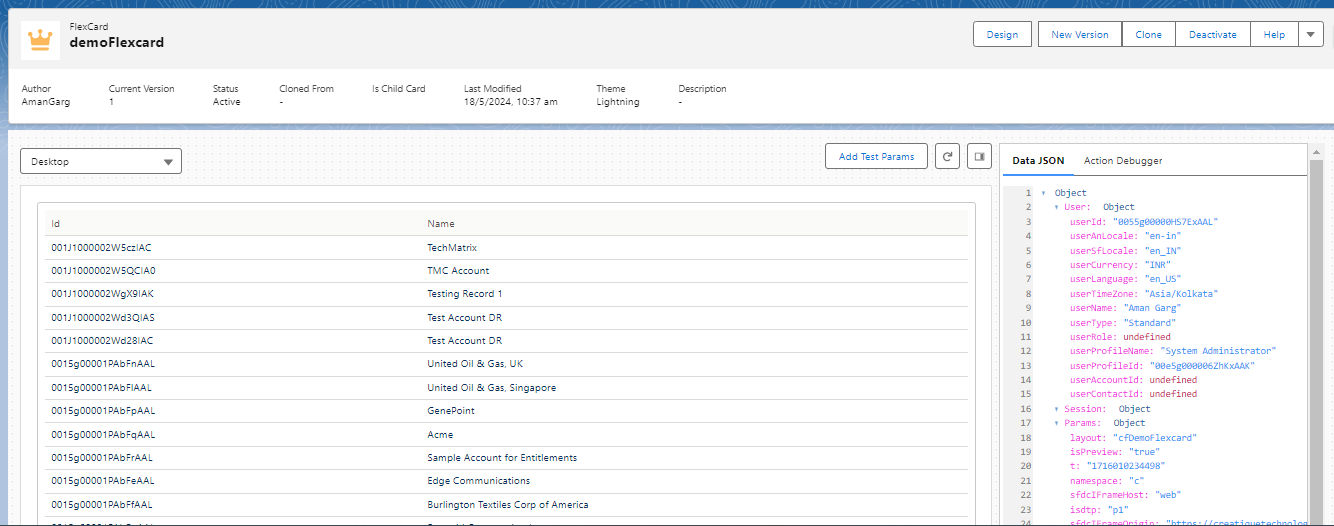Switch to the Action Debugger tab
1334x526 pixels.
[1122, 161]
